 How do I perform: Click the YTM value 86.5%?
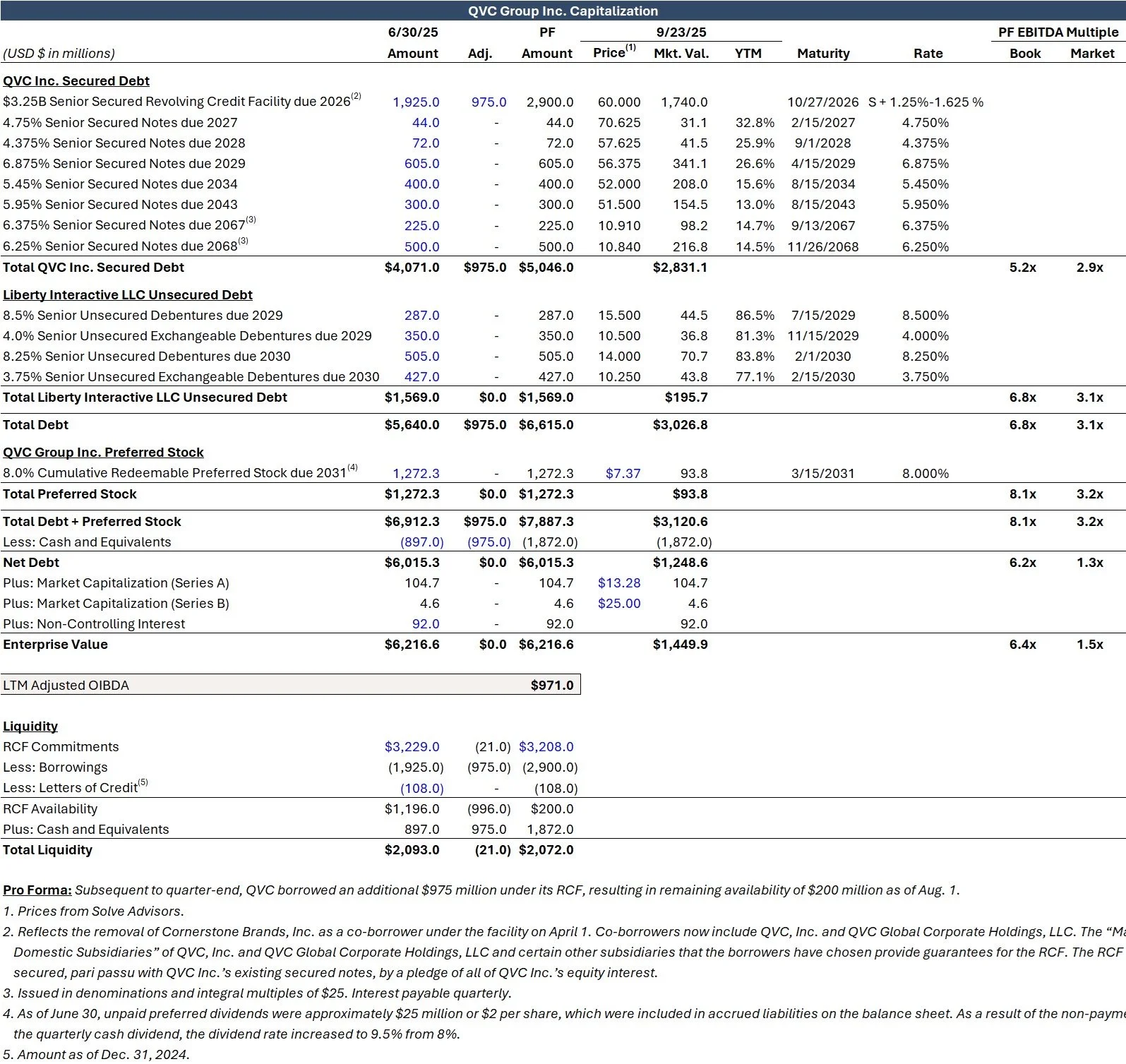tap(755, 315)
